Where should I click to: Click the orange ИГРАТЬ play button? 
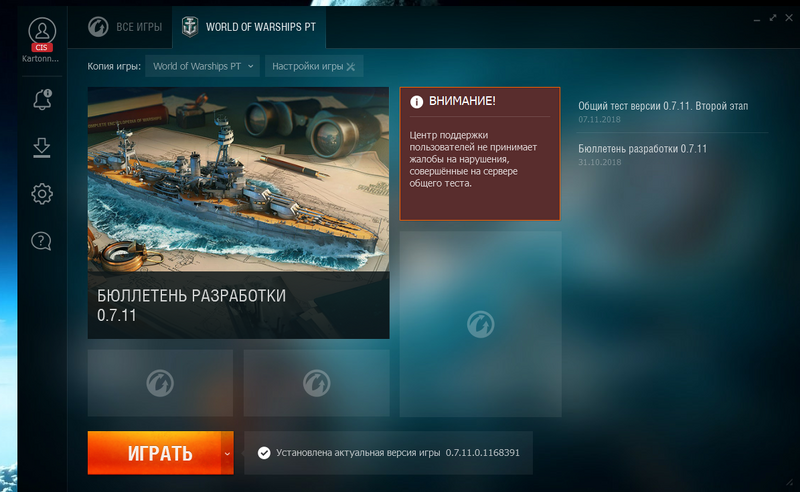[x=155, y=453]
